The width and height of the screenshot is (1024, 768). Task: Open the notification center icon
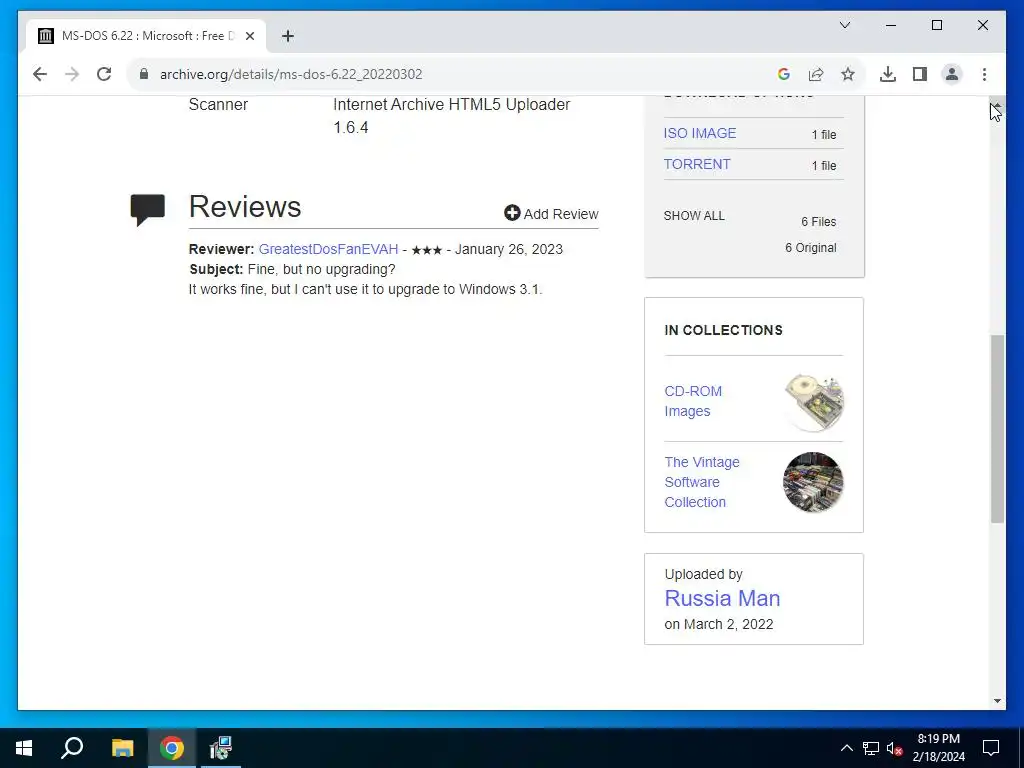[x=991, y=748]
